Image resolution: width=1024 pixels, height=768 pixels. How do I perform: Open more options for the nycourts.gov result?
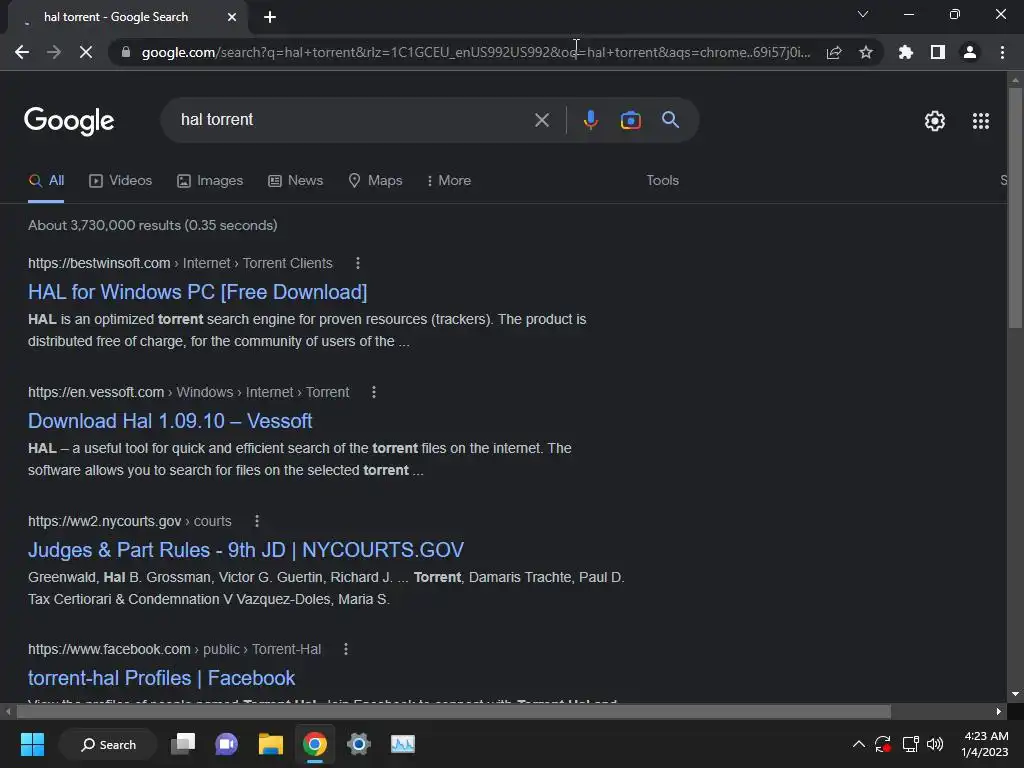pyautogui.click(x=257, y=521)
